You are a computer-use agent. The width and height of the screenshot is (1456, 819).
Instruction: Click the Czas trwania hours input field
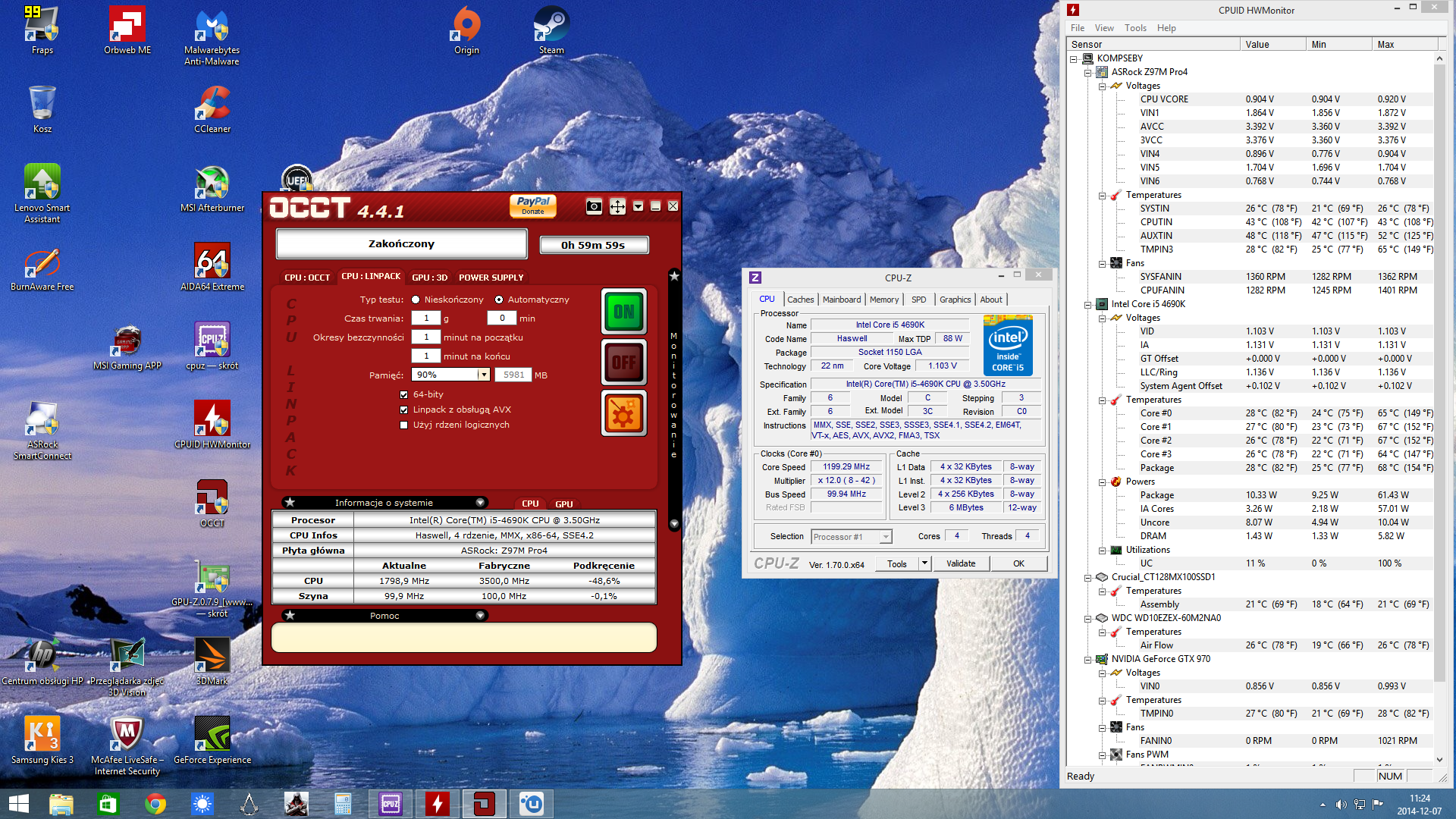click(x=426, y=318)
